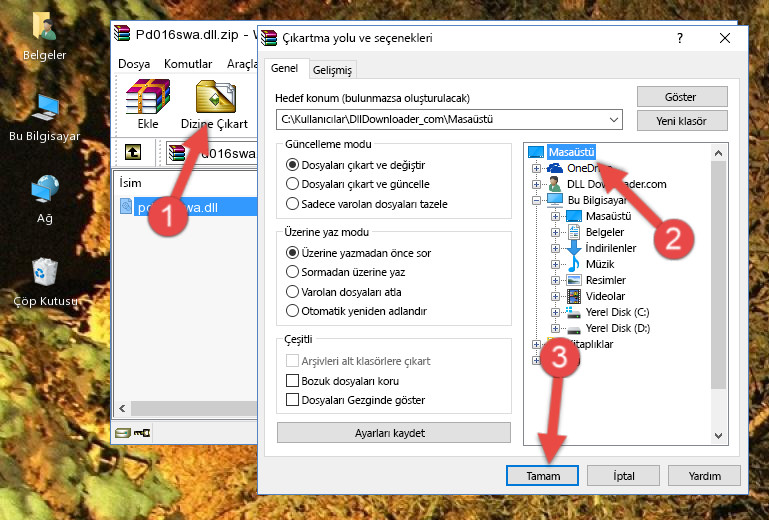This screenshot has width=769, height=520.
Task: Collapse Bu Bilgisayar tree node
Action: [x=536, y=200]
